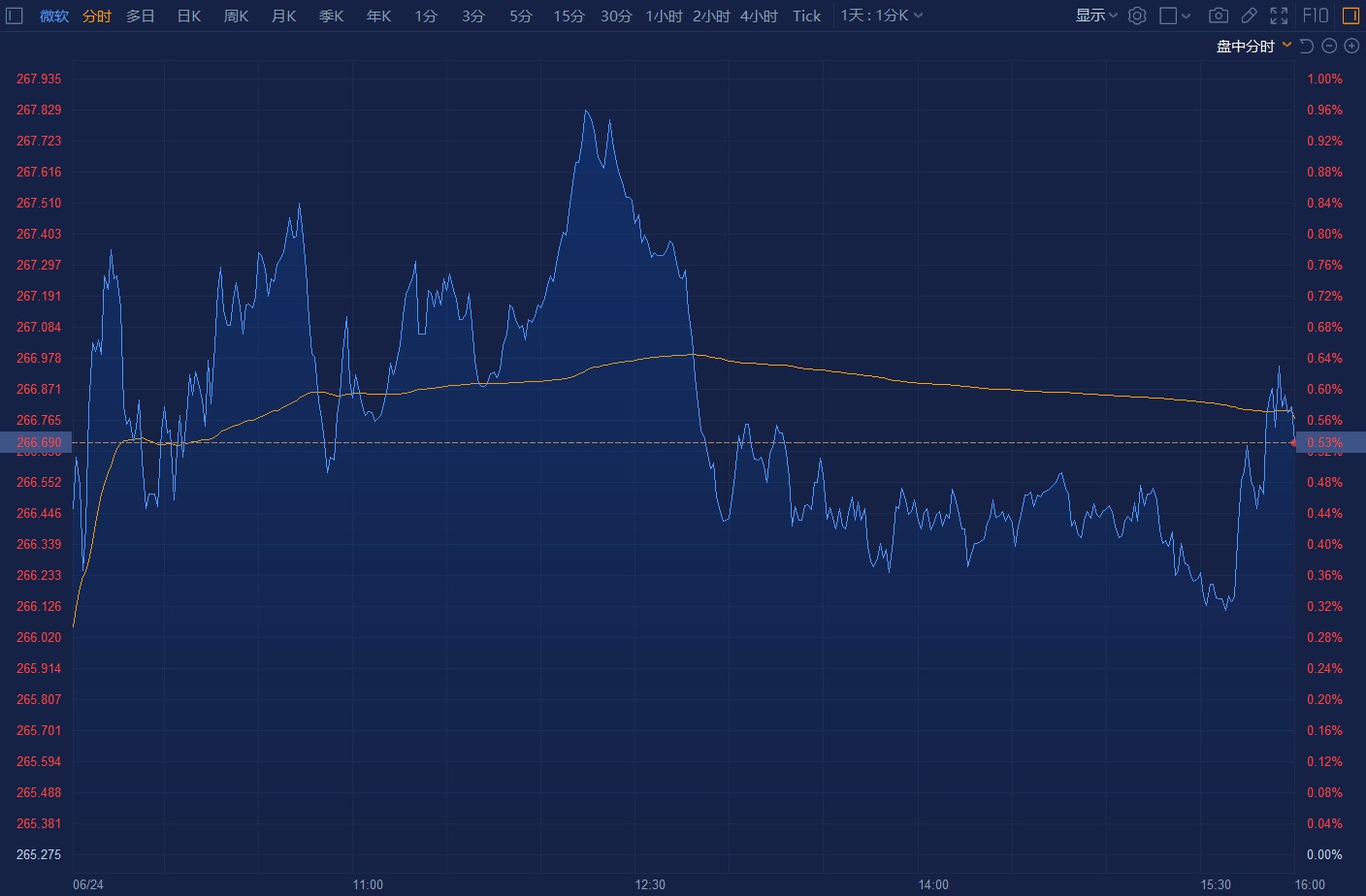This screenshot has height=896, width=1366.
Task: Open F10 company info
Action: point(1316,16)
